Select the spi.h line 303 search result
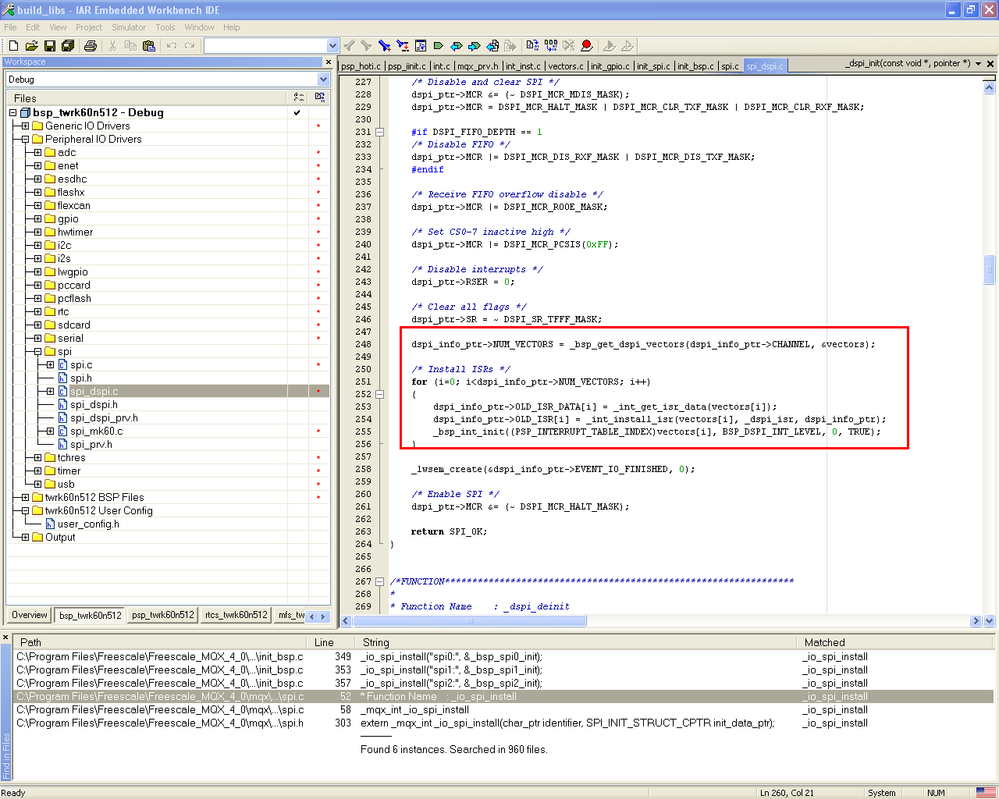Screen dimensions: 999x799 pyautogui.click(x=503, y=723)
